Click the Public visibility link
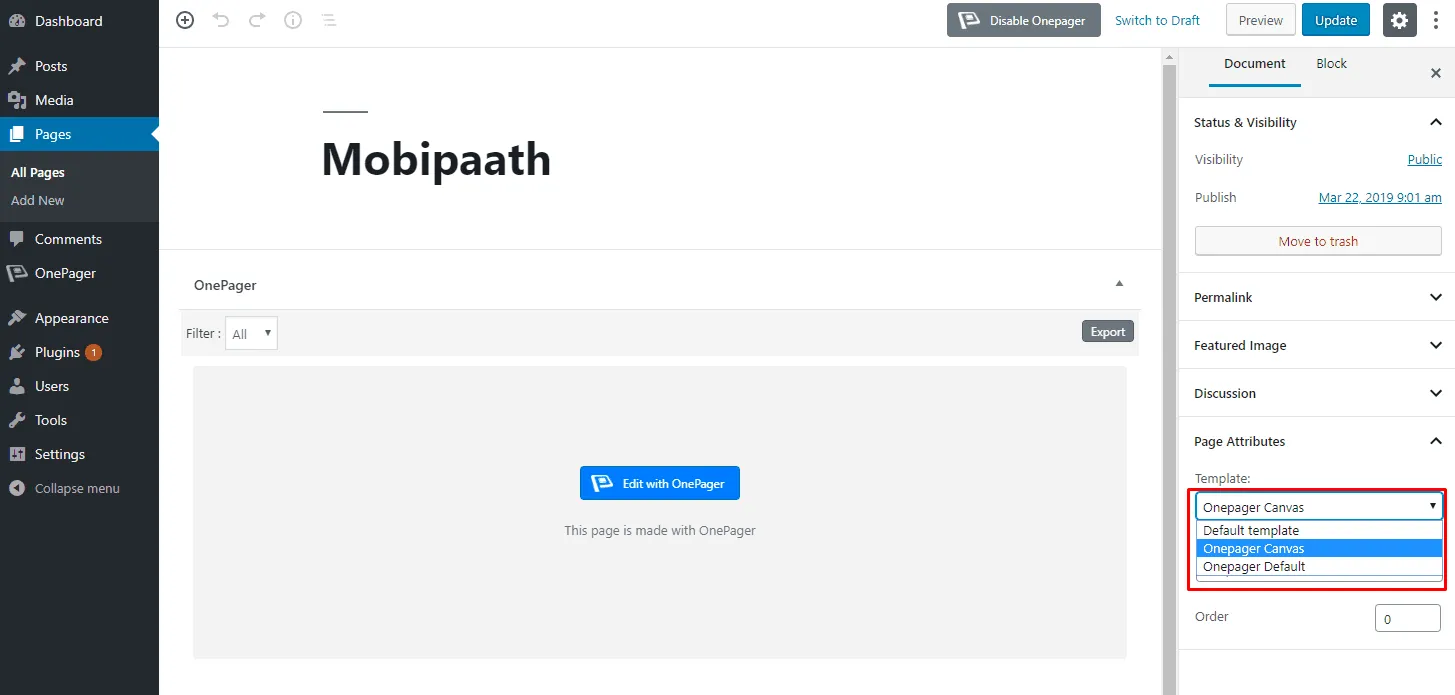 pyautogui.click(x=1424, y=159)
